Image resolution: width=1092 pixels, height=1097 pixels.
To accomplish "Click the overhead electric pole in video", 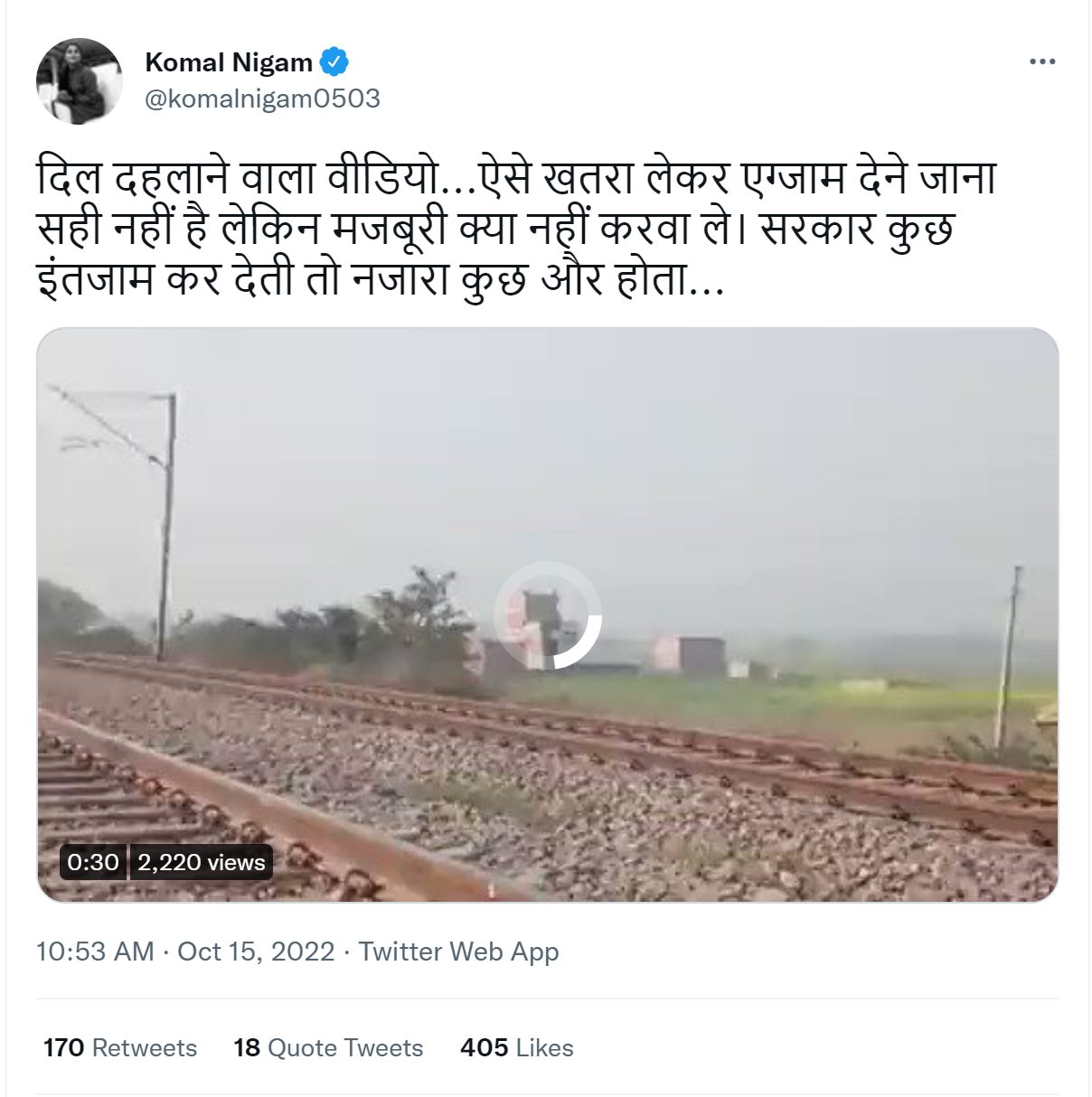I will pos(165,524).
